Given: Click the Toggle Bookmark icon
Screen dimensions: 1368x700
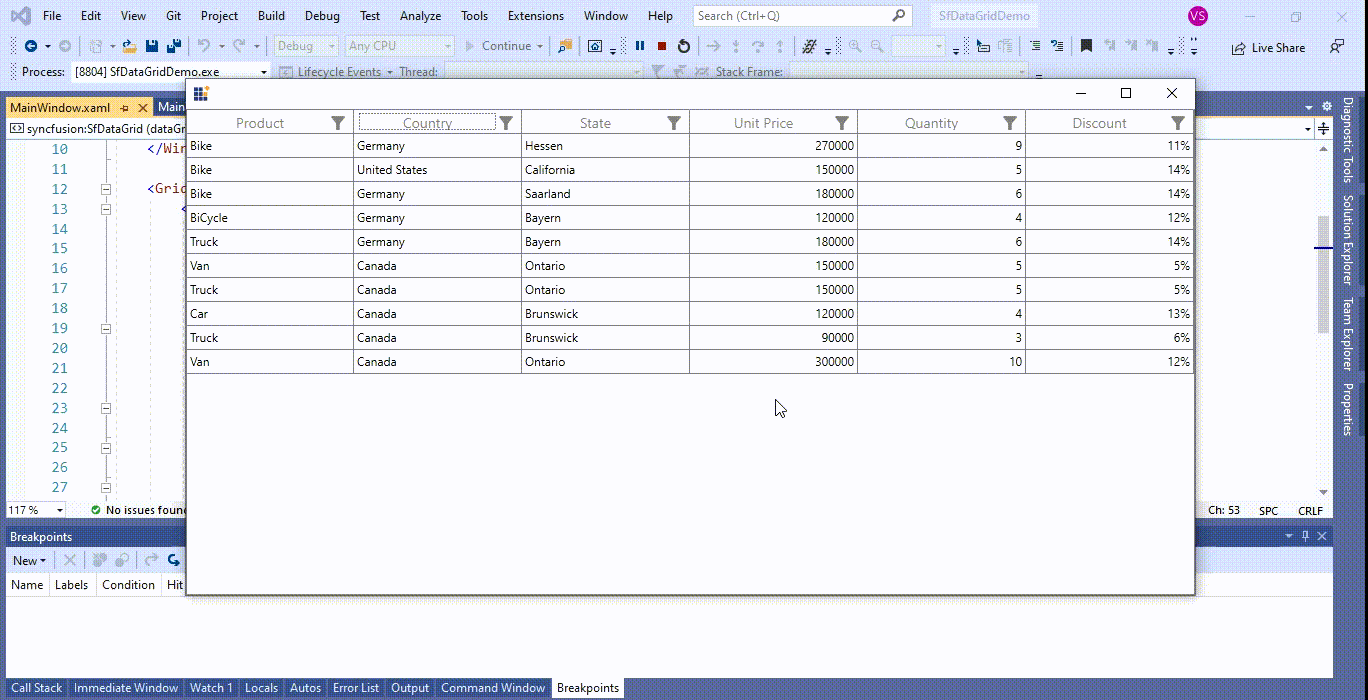Looking at the screenshot, I should [1086, 45].
